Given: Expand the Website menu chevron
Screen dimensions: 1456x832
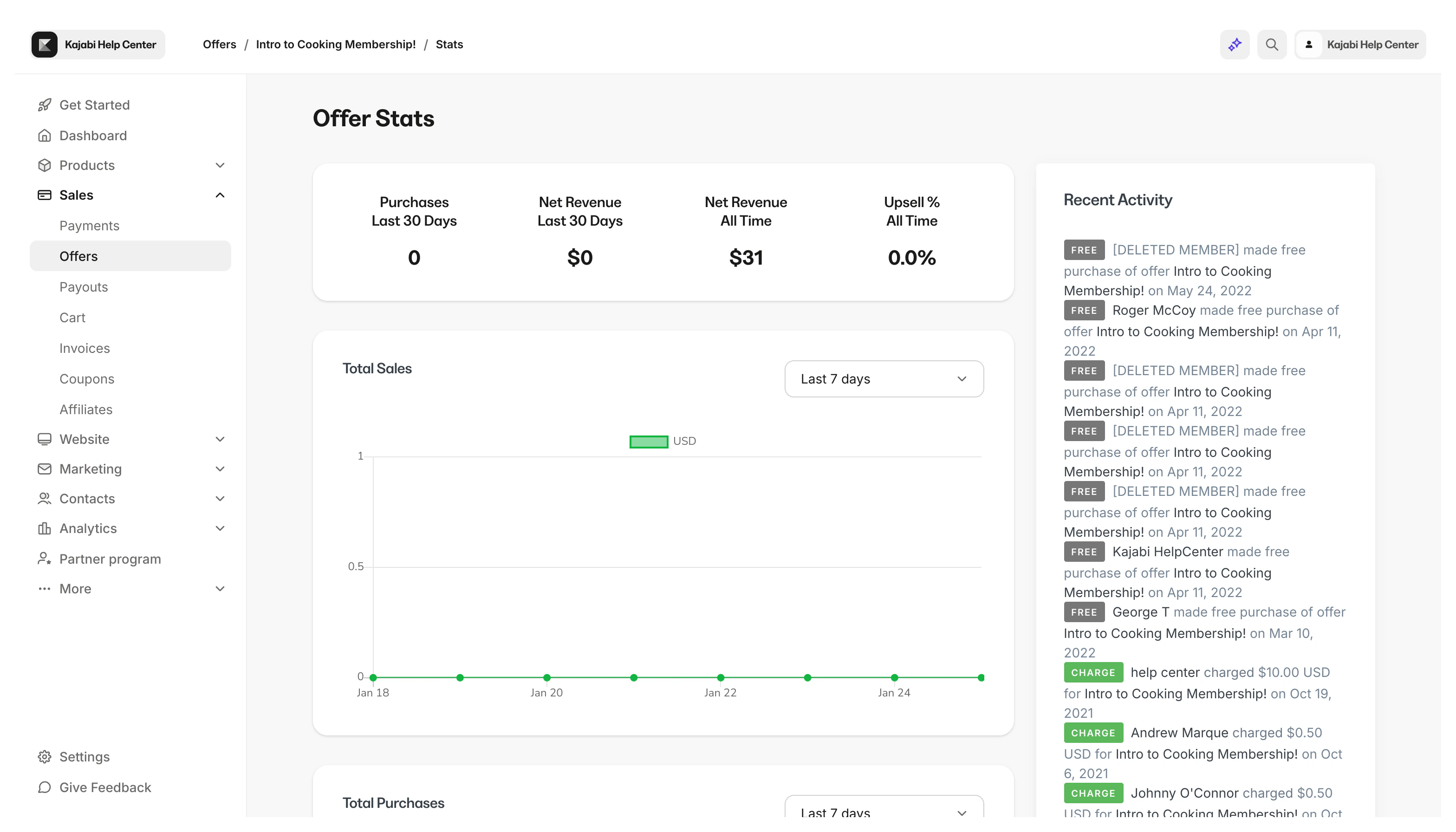Looking at the screenshot, I should tap(220, 439).
